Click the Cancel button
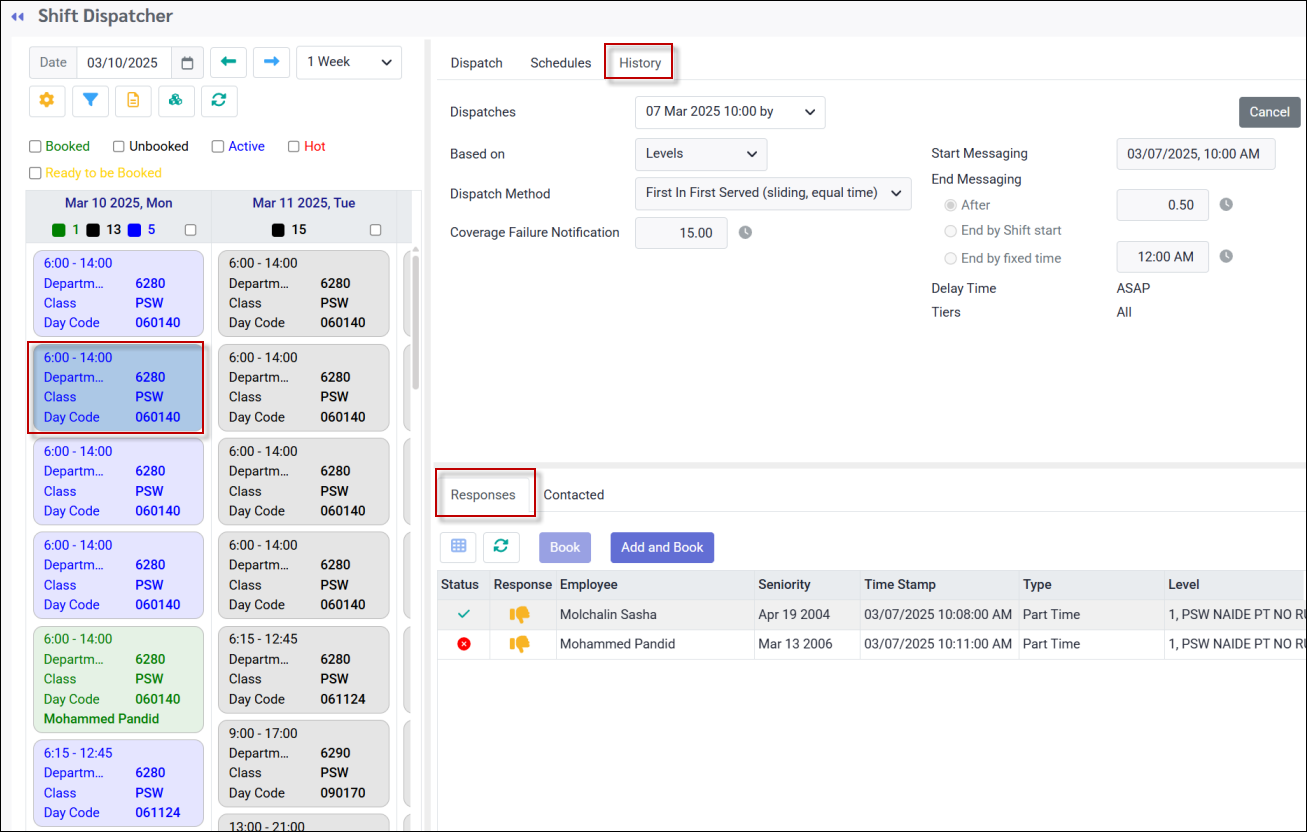Viewport: 1307px width, 832px height. click(1269, 112)
